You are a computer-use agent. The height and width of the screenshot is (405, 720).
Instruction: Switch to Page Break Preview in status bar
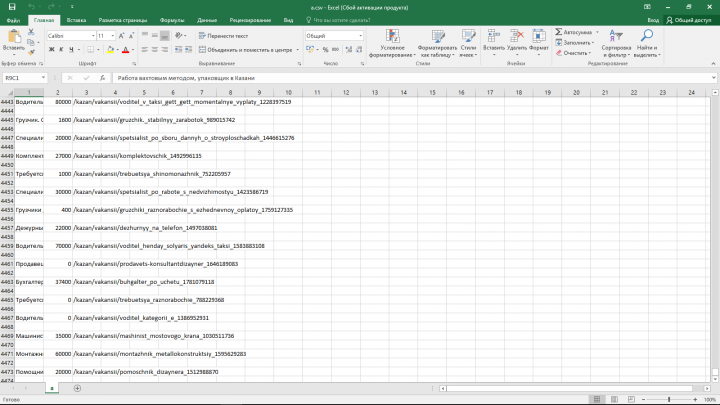pyautogui.click(x=631, y=399)
